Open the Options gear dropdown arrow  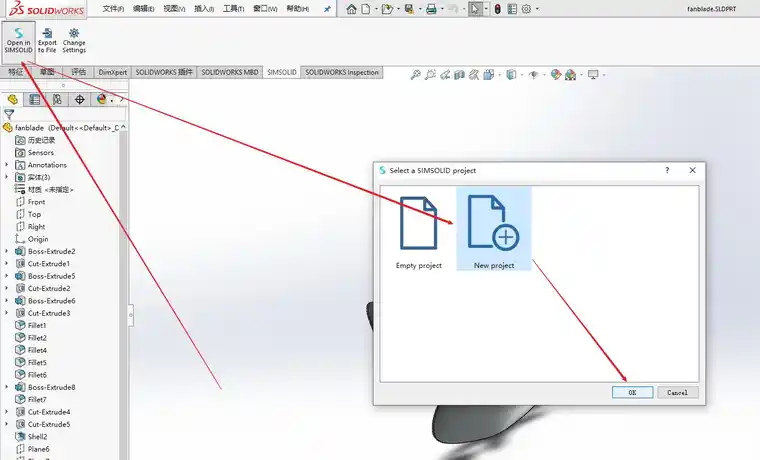pyautogui.click(x=537, y=9)
